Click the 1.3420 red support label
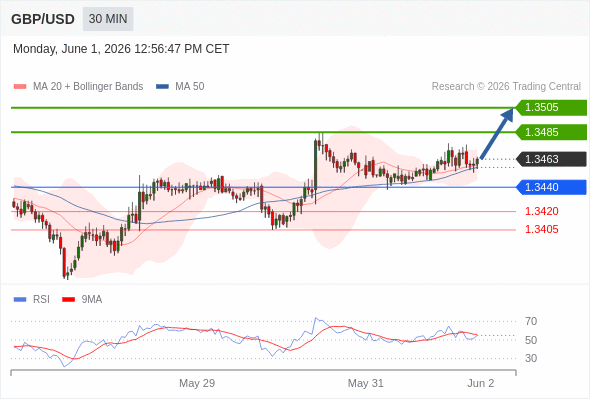Image resolution: width=590 pixels, height=400 pixels. (x=541, y=211)
